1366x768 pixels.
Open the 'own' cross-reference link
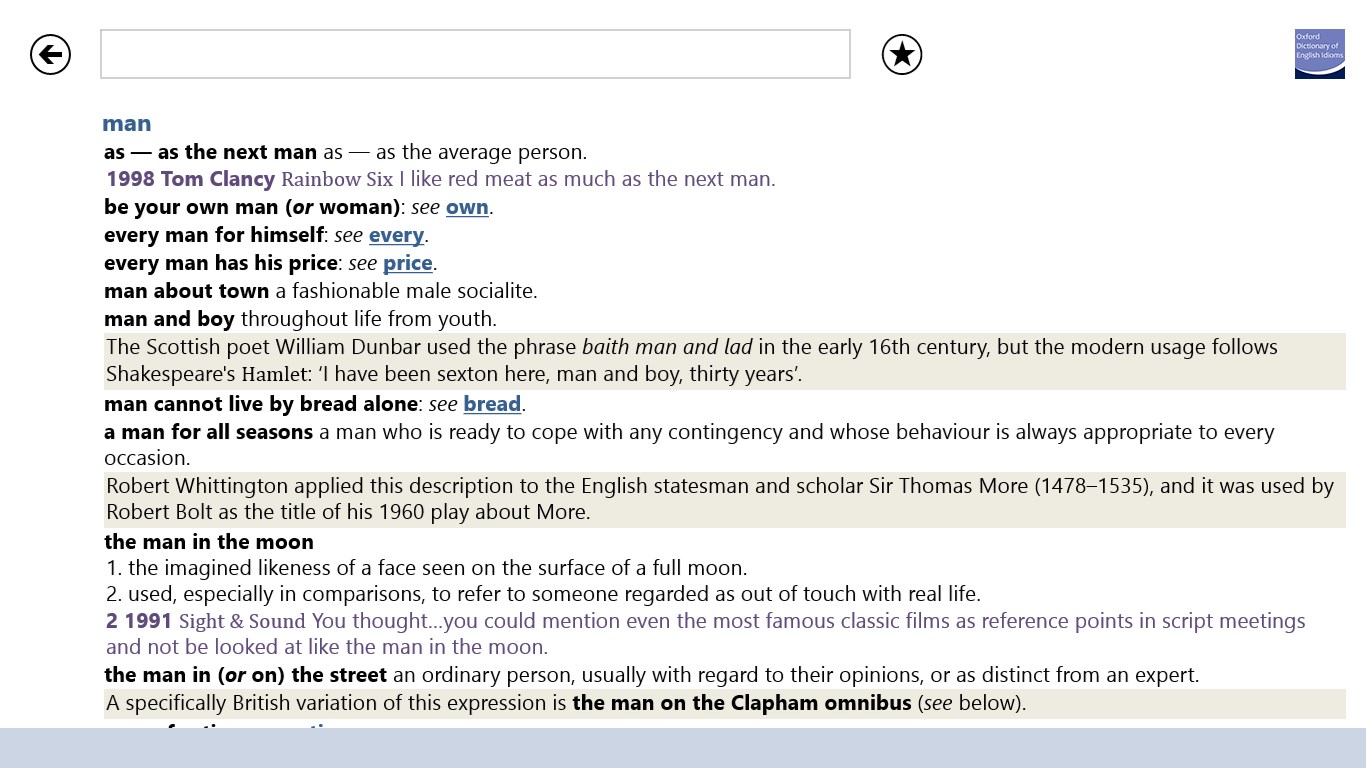[467, 207]
